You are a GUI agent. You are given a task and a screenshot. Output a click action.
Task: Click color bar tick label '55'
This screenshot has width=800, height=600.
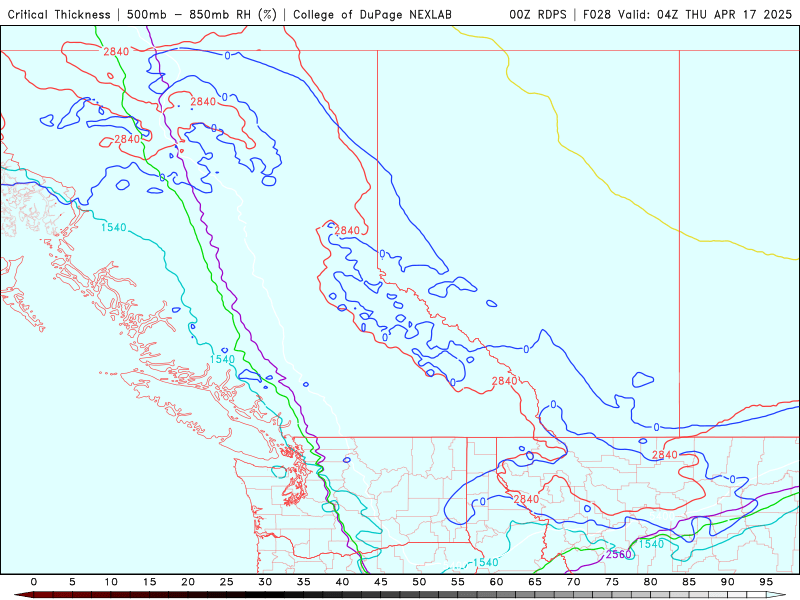point(458,582)
